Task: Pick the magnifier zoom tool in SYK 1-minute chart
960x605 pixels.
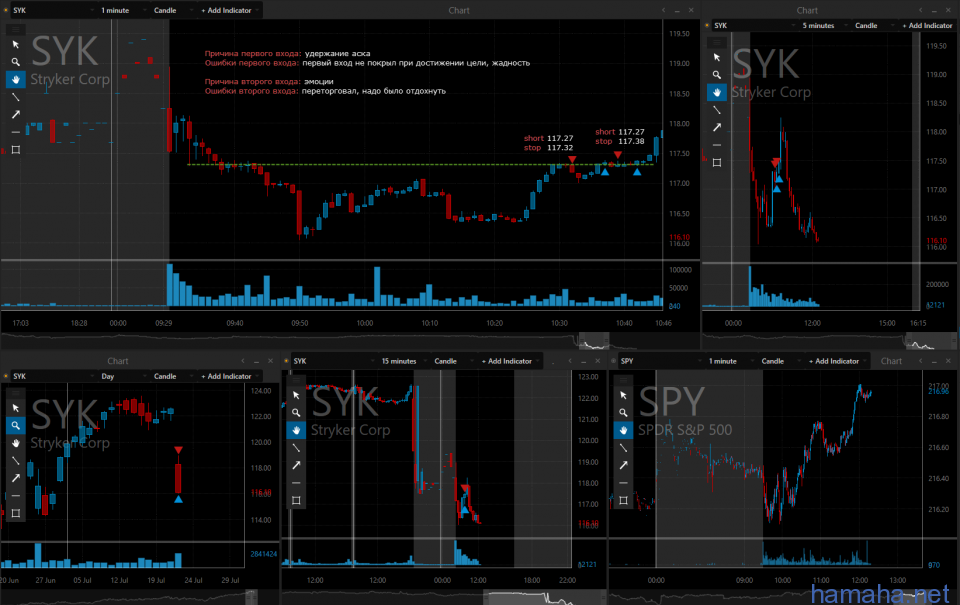Action: [16, 61]
